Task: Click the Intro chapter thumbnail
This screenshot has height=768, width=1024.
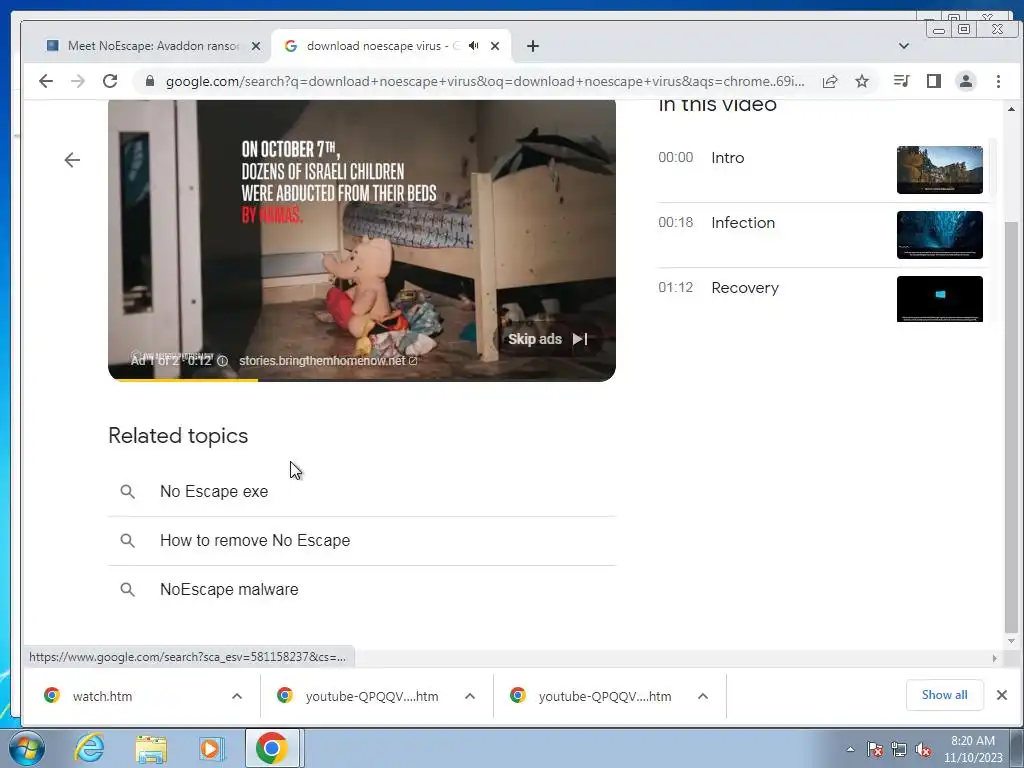Action: [x=940, y=170]
